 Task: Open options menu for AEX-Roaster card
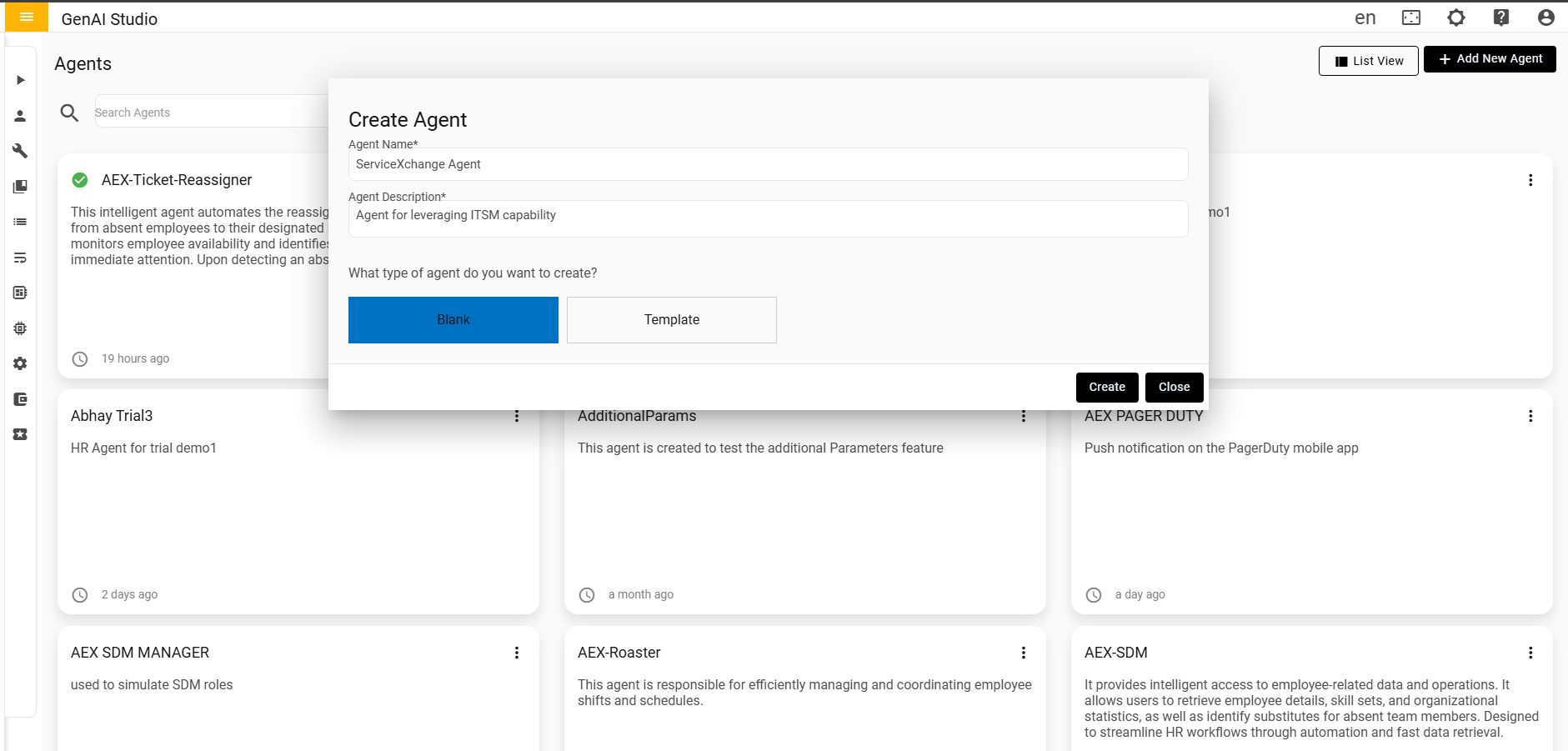pyautogui.click(x=1023, y=653)
